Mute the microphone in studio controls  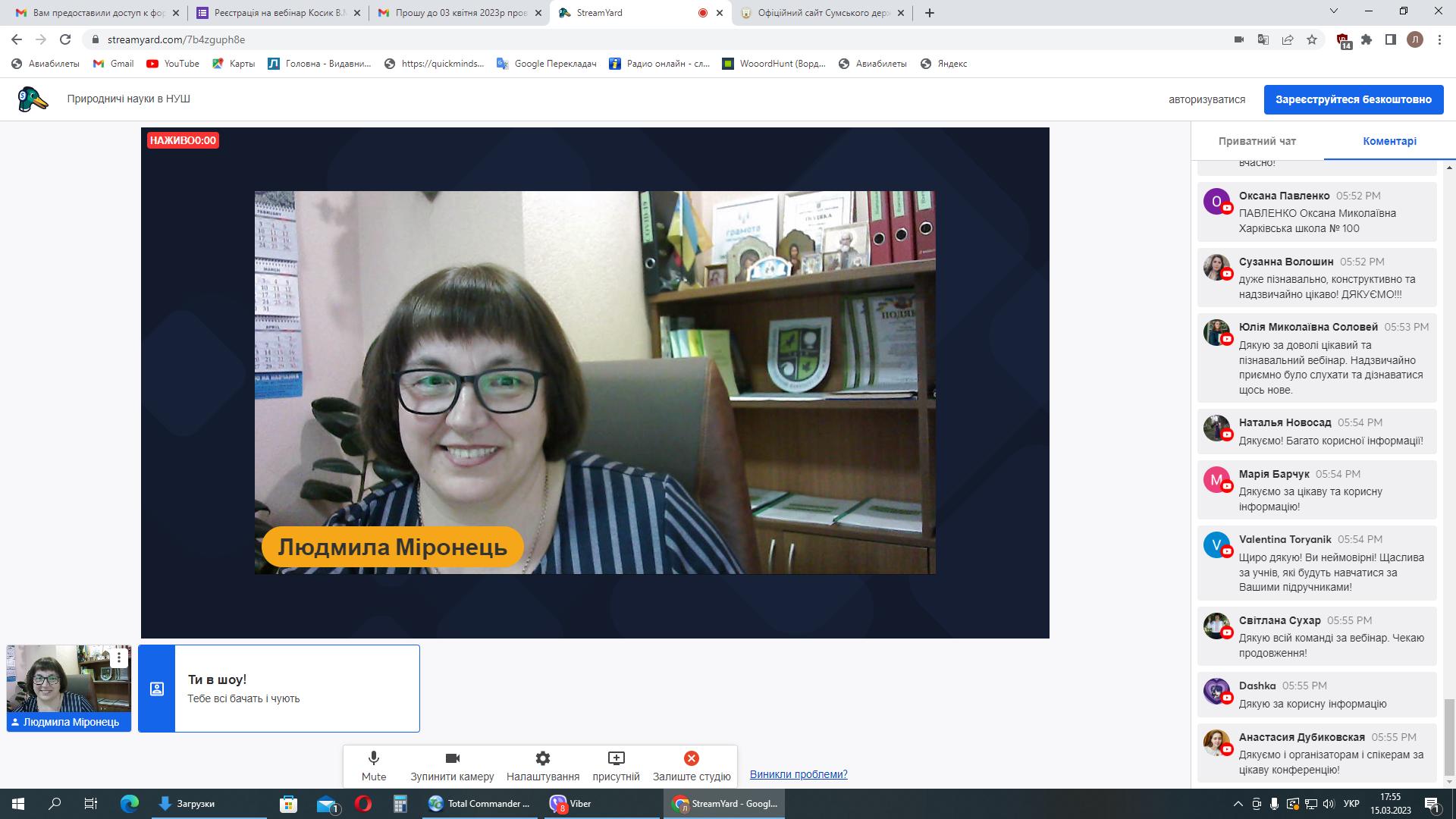(x=374, y=766)
